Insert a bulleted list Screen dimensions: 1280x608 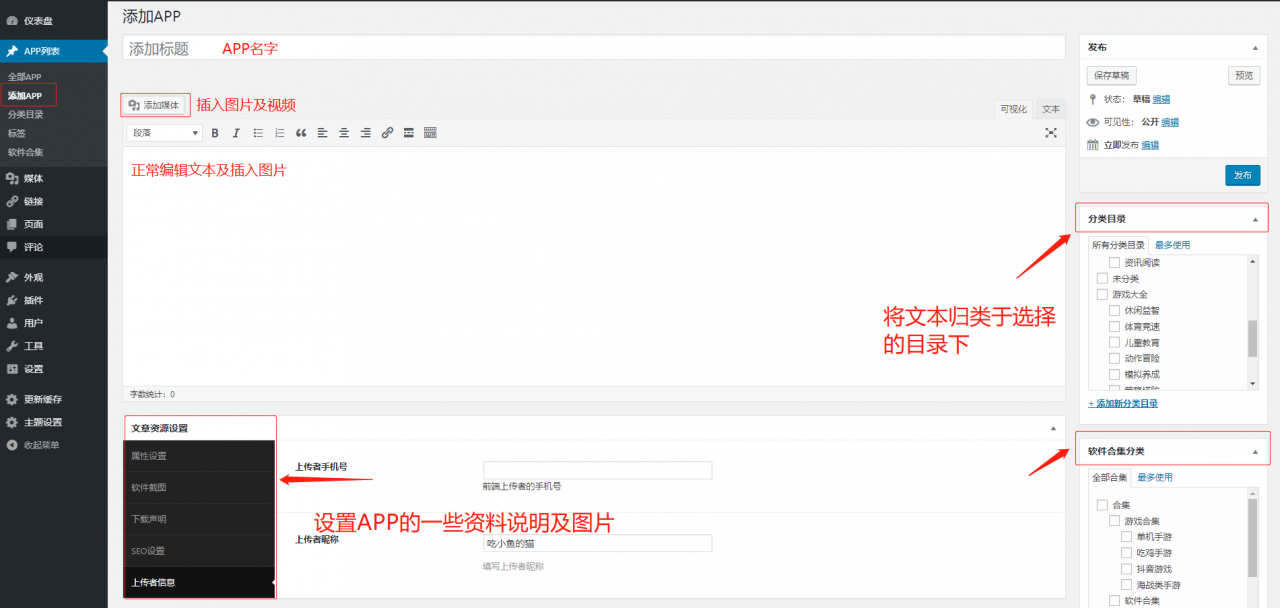coord(258,133)
